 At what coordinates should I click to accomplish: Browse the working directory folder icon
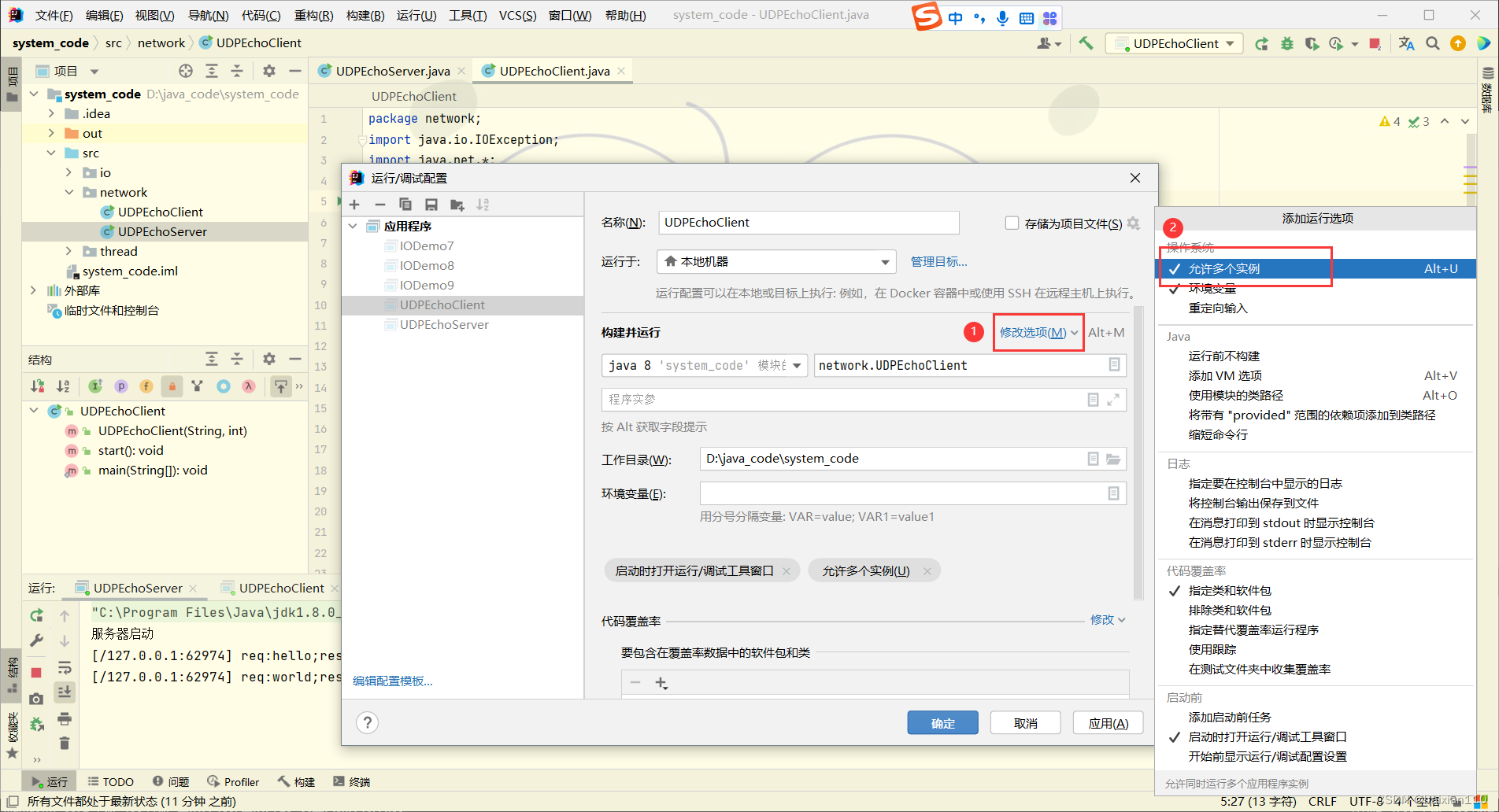tap(1113, 459)
